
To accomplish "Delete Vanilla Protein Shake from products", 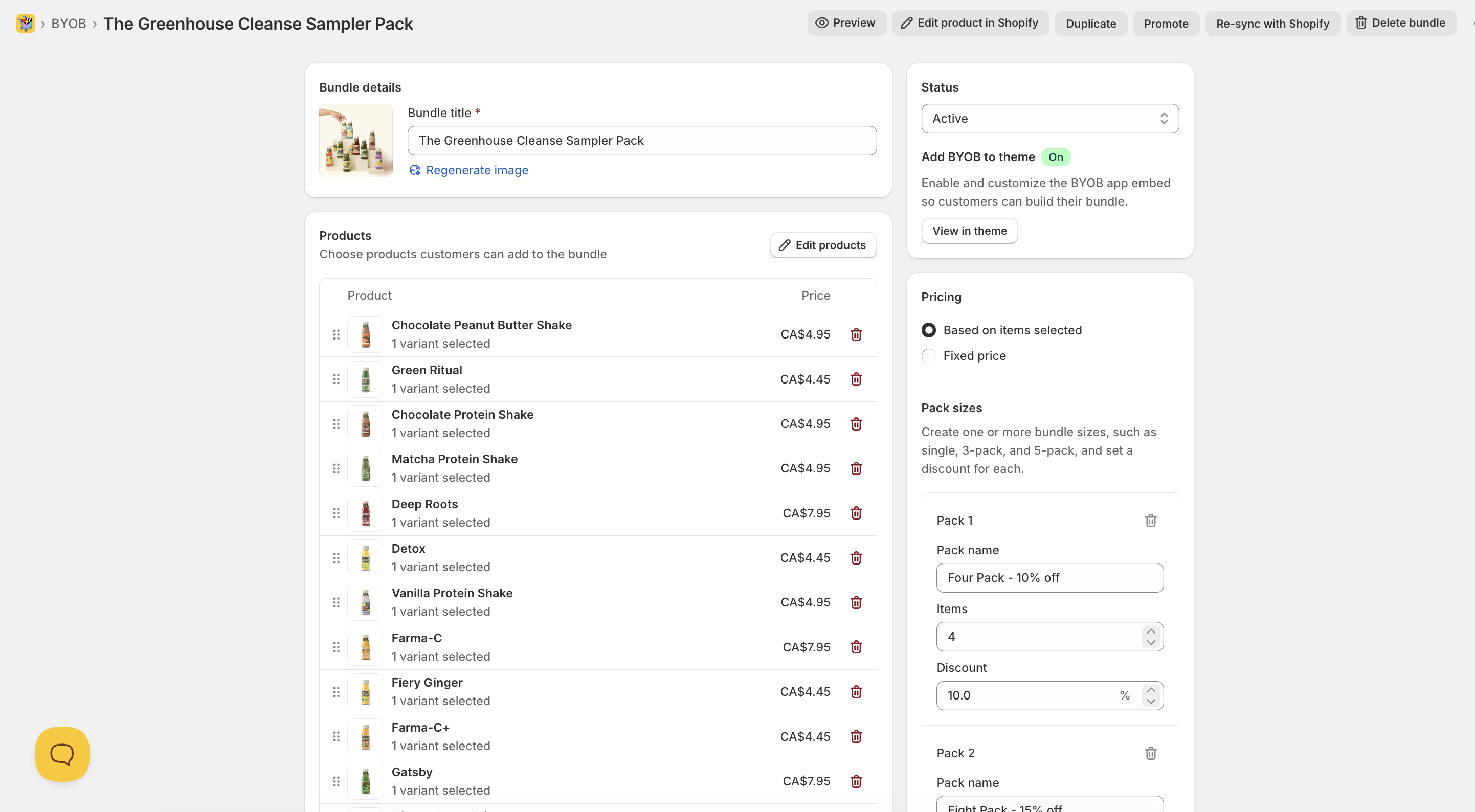I will click(856, 602).
